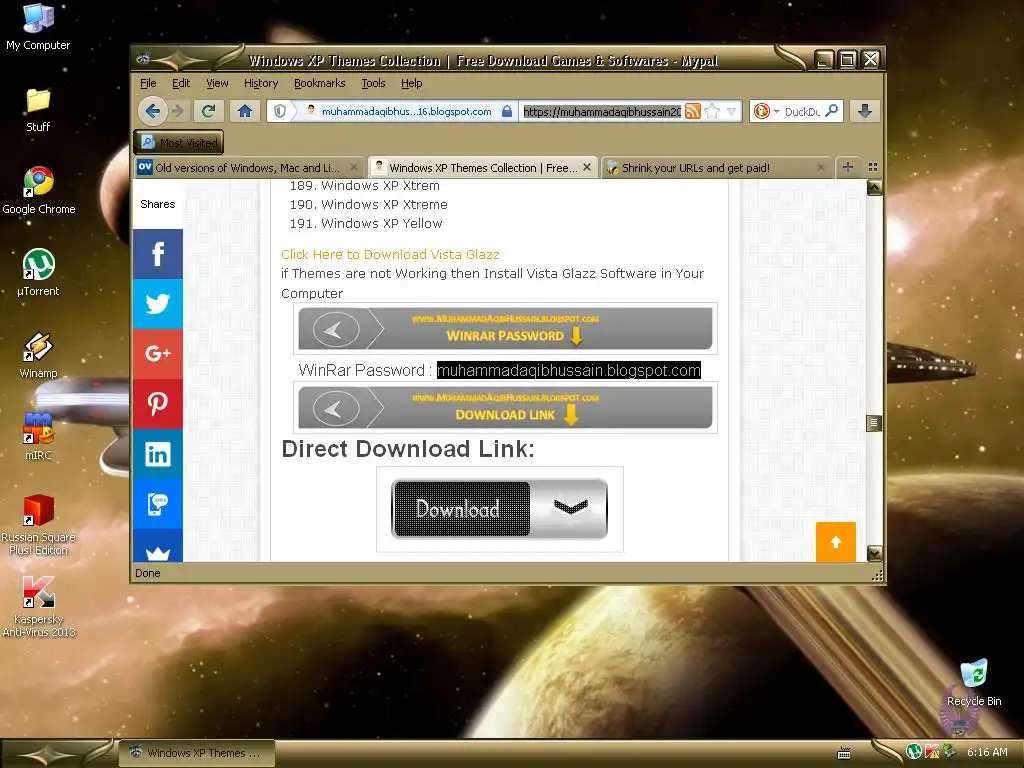Click the scrollbar down arrow
This screenshot has width=1024, height=768.
[874, 554]
